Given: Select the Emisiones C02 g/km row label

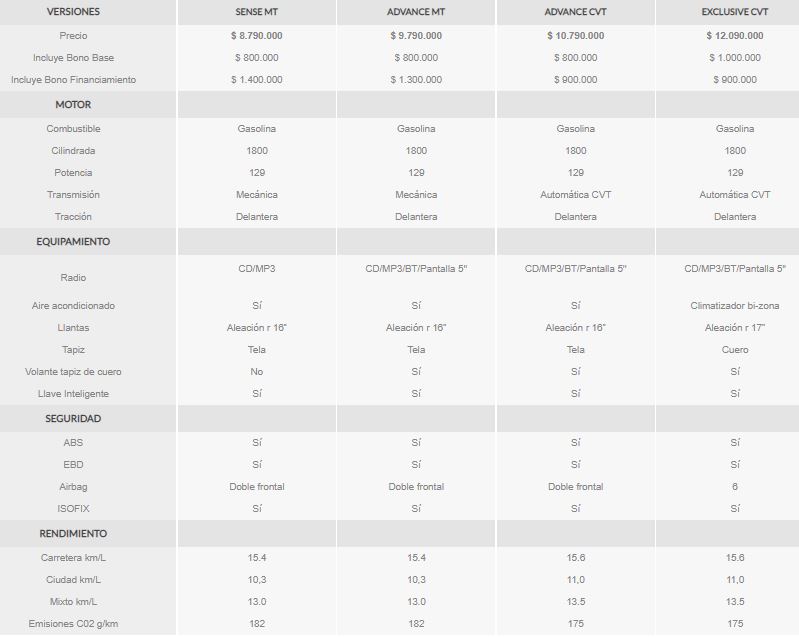Looking at the screenshot, I should pyautogui.click(x=73, y=624).
